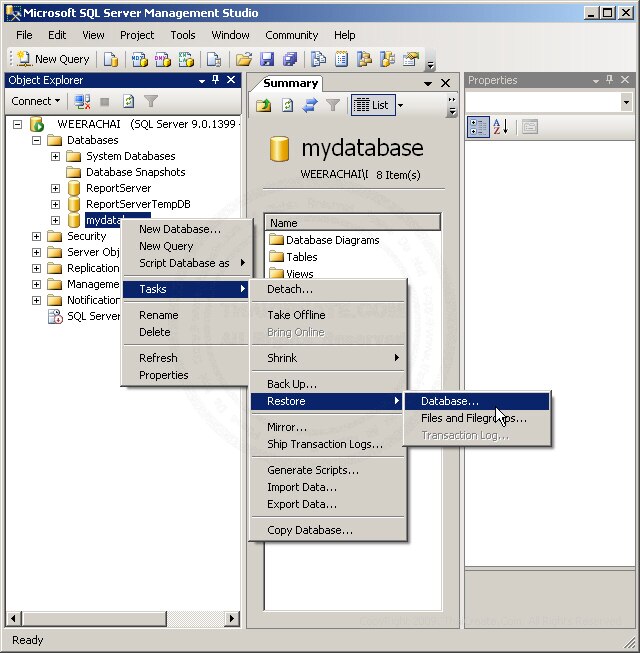Open the Connect dropdown in Object Explorer
This screenshot has height=653, width=640.
35,101
